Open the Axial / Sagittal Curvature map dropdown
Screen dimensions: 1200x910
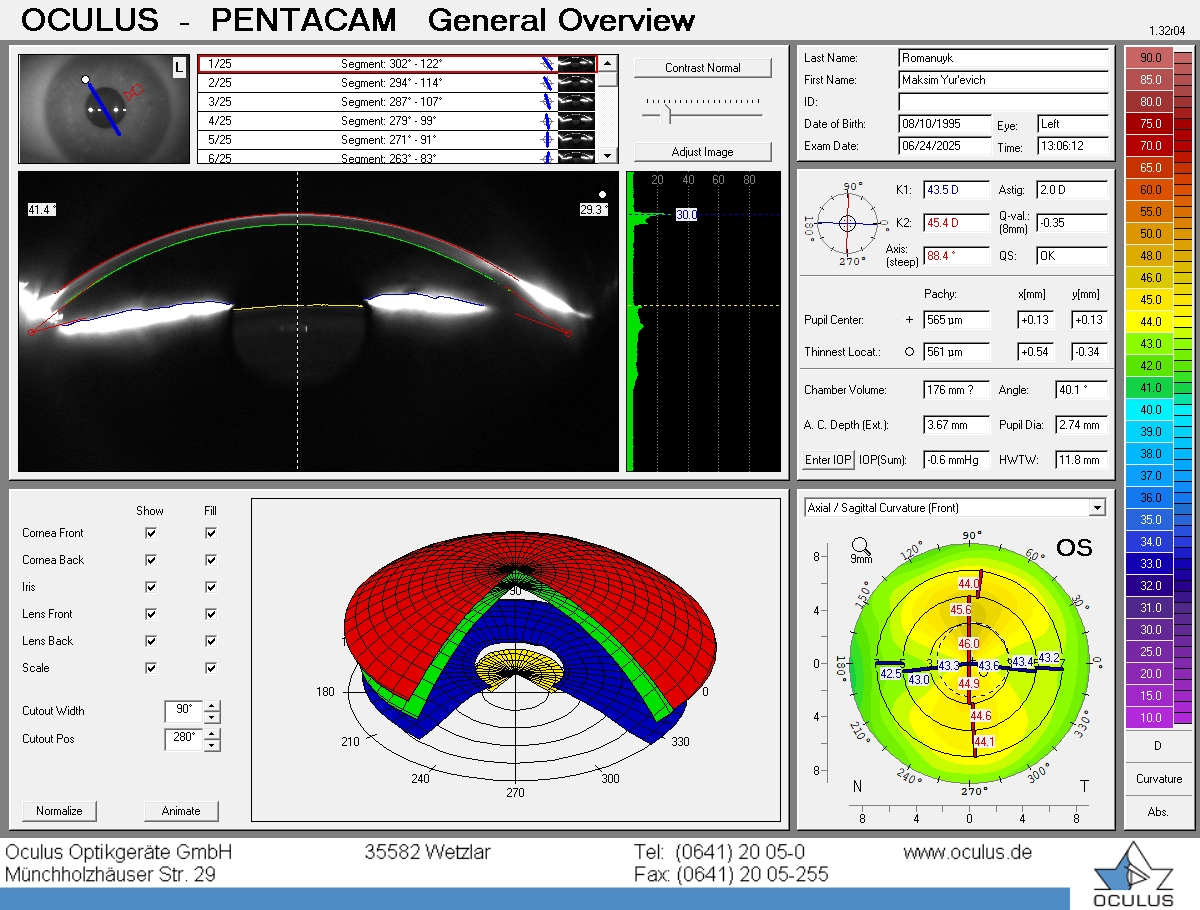click(x=1098, y=508)
